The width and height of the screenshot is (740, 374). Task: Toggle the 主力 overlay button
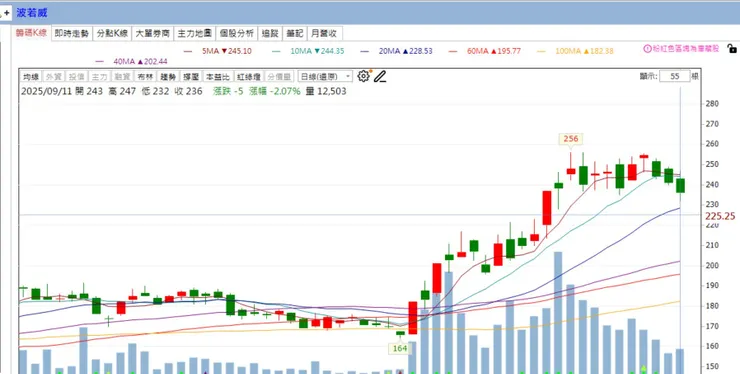[x=99, y=76]
